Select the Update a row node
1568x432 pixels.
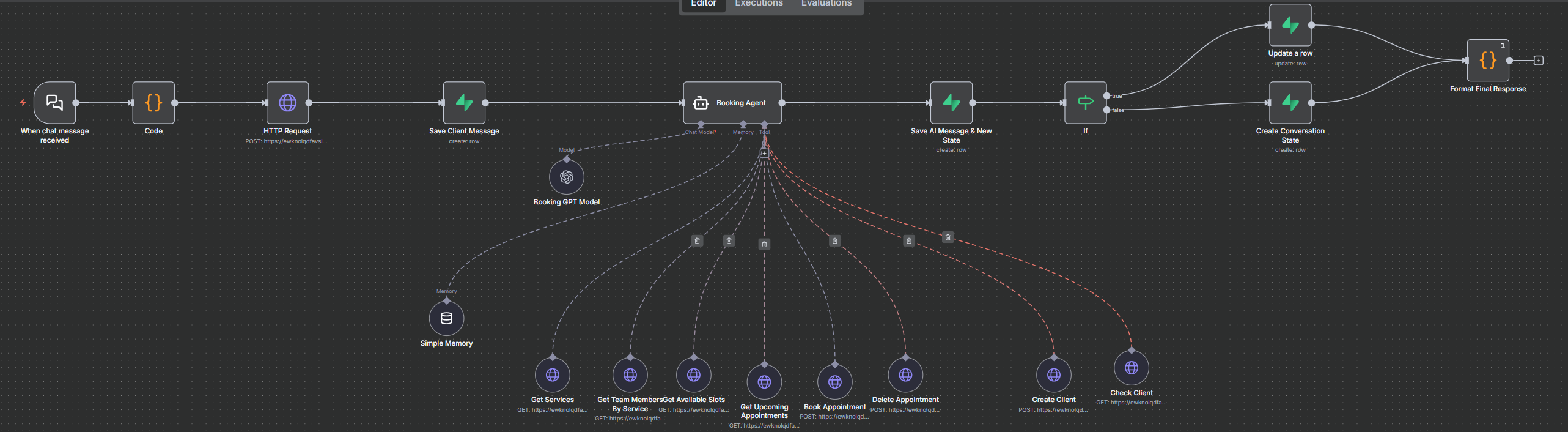pos(1290,25)
